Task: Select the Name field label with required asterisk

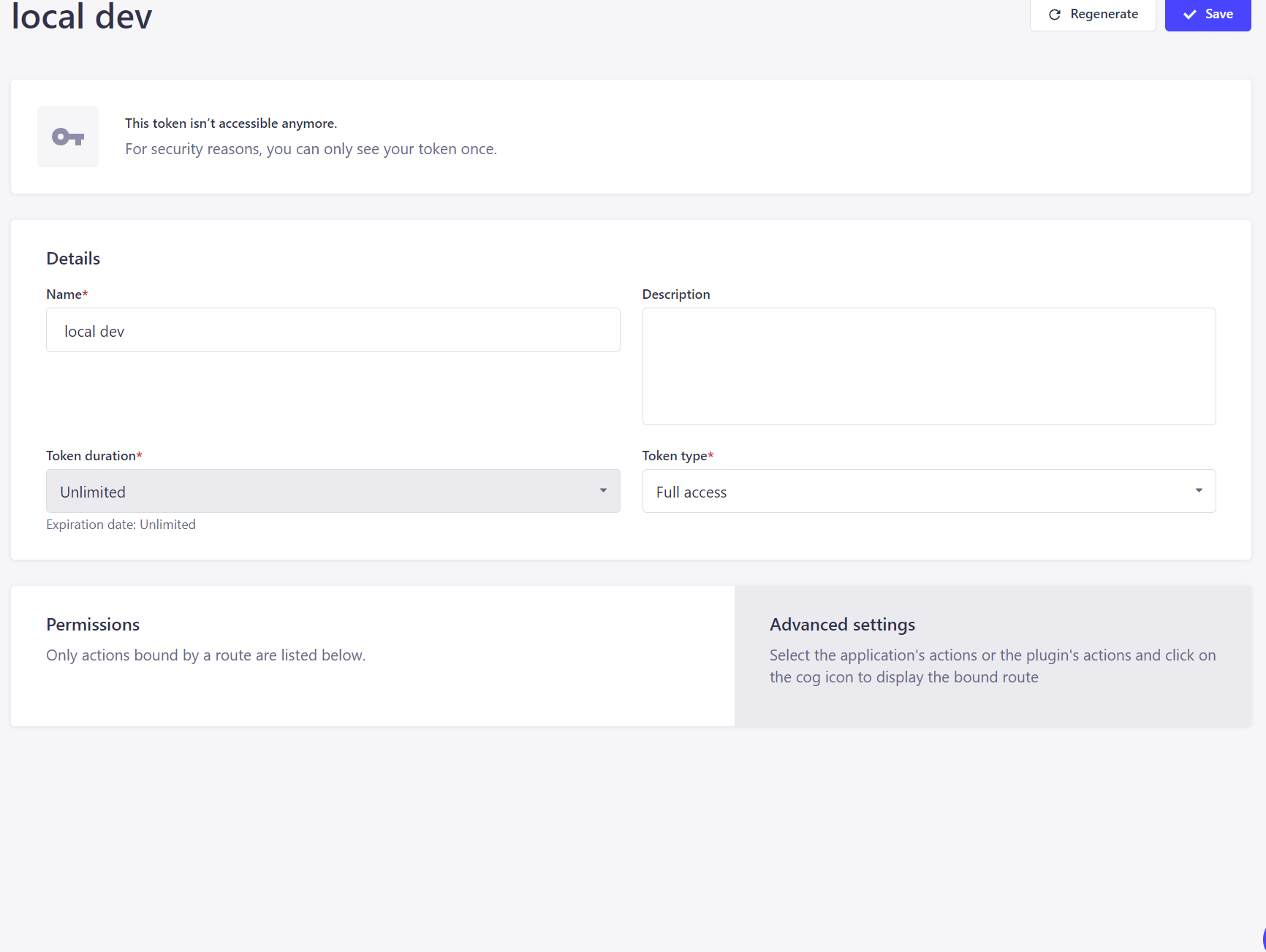Action: 66,294
